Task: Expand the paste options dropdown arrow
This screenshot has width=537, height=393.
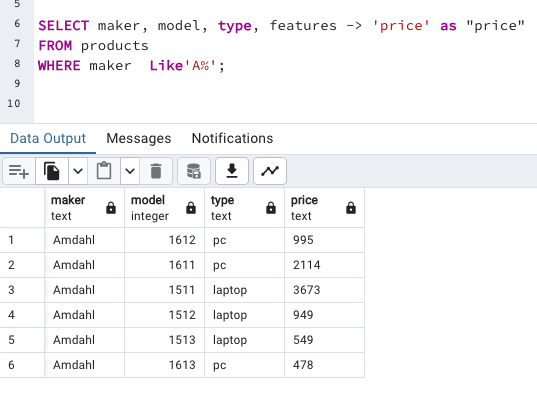Action: (130, 171)
